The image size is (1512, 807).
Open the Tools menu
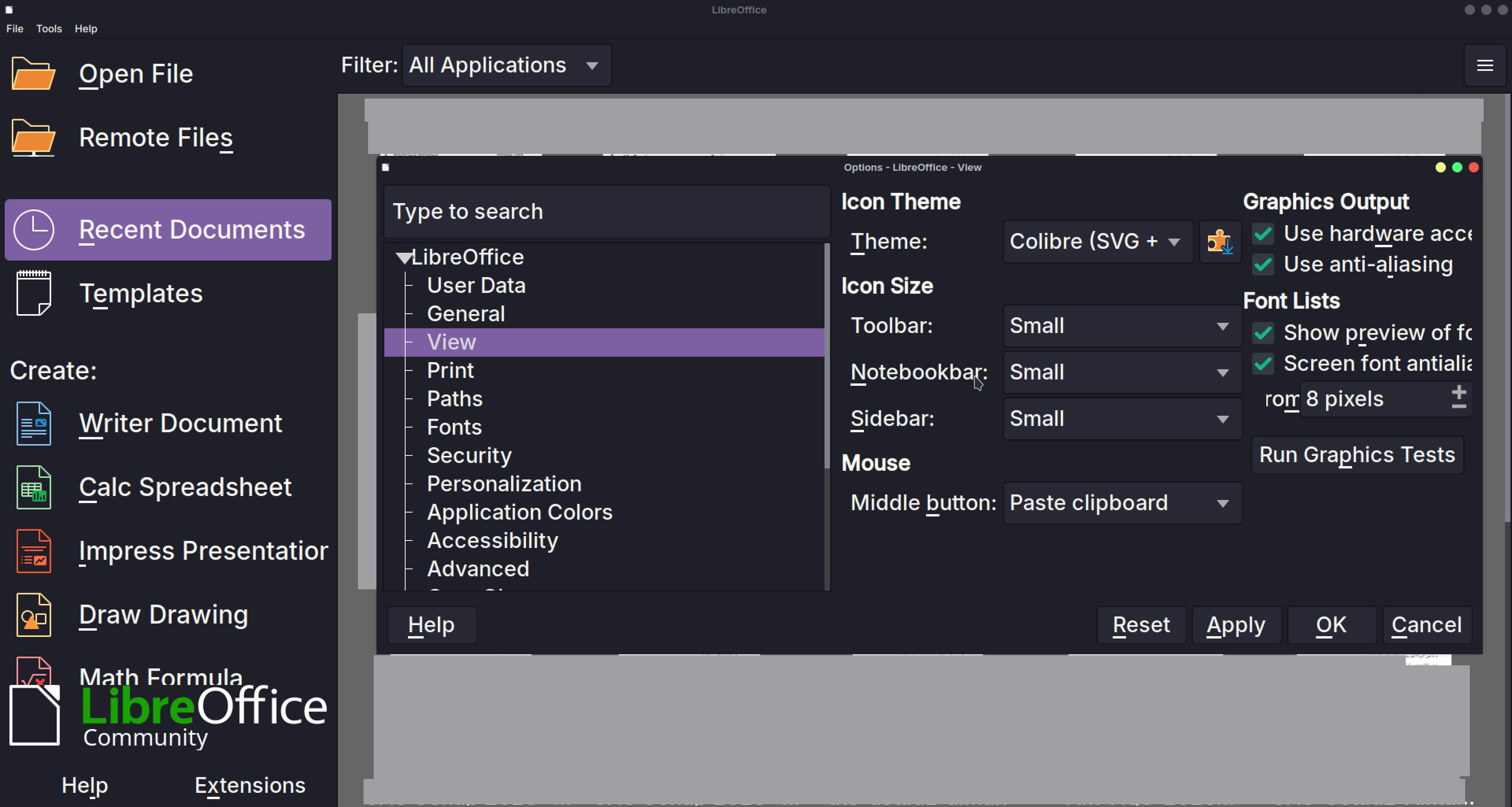[49, 29]
